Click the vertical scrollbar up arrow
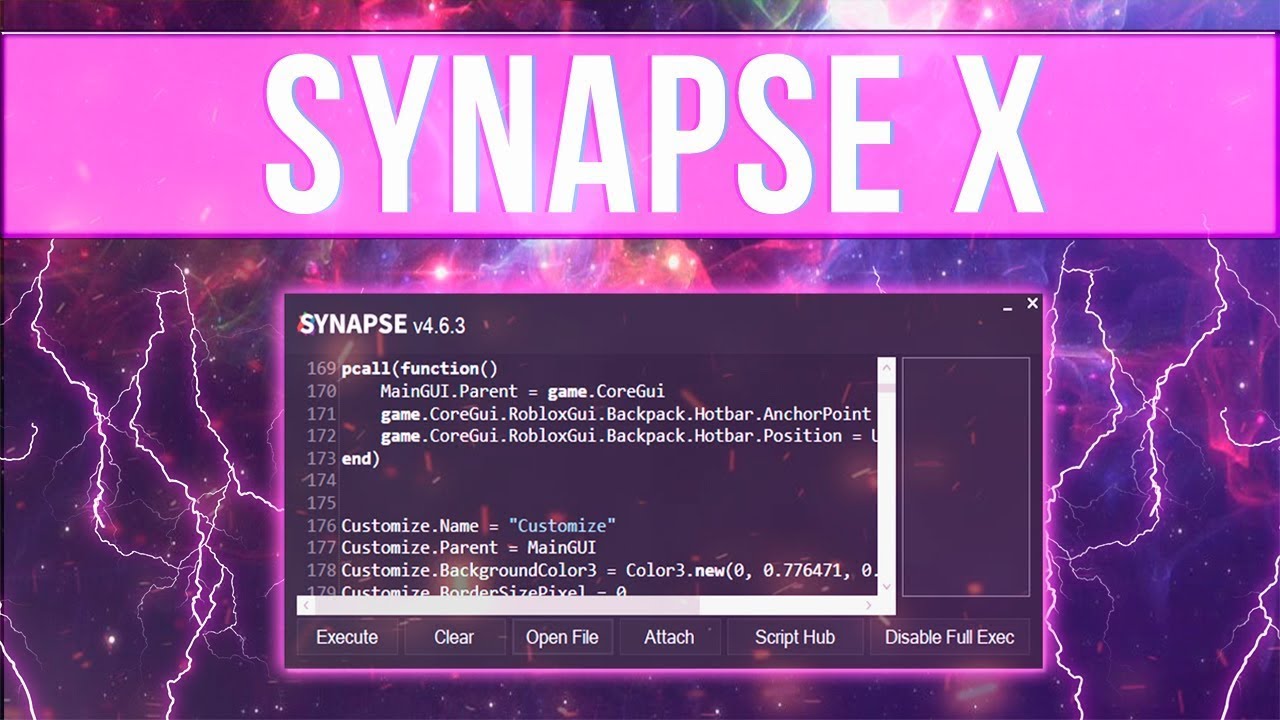 tap(886, 368)
